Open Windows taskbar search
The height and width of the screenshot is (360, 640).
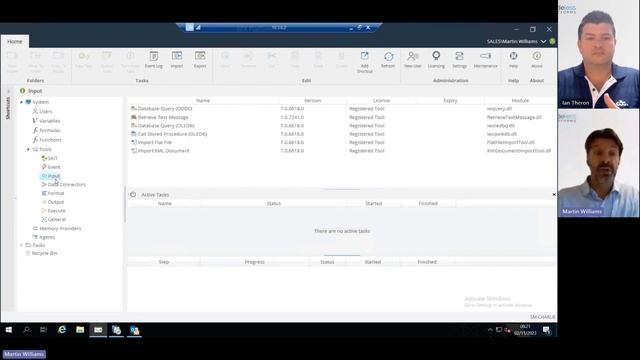pyautogui.click(x=26, y=330)
